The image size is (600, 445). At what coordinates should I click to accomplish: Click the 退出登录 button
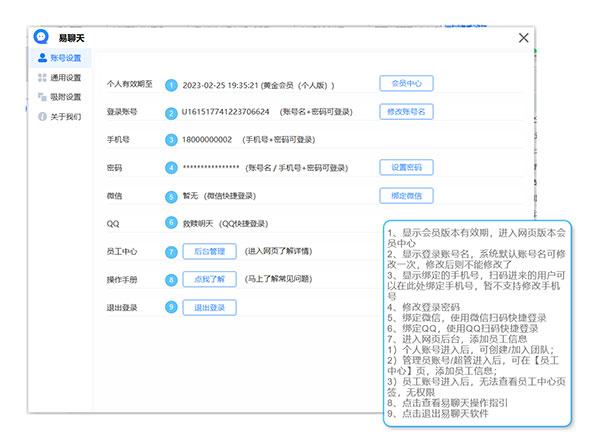click(x=209, y=308)
